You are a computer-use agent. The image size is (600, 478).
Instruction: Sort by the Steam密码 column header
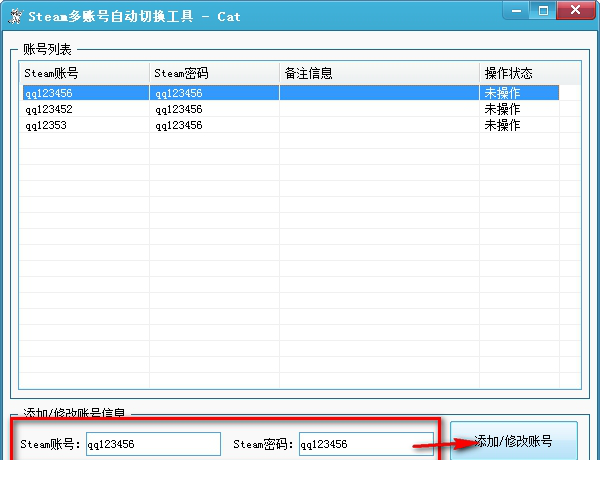214,73
